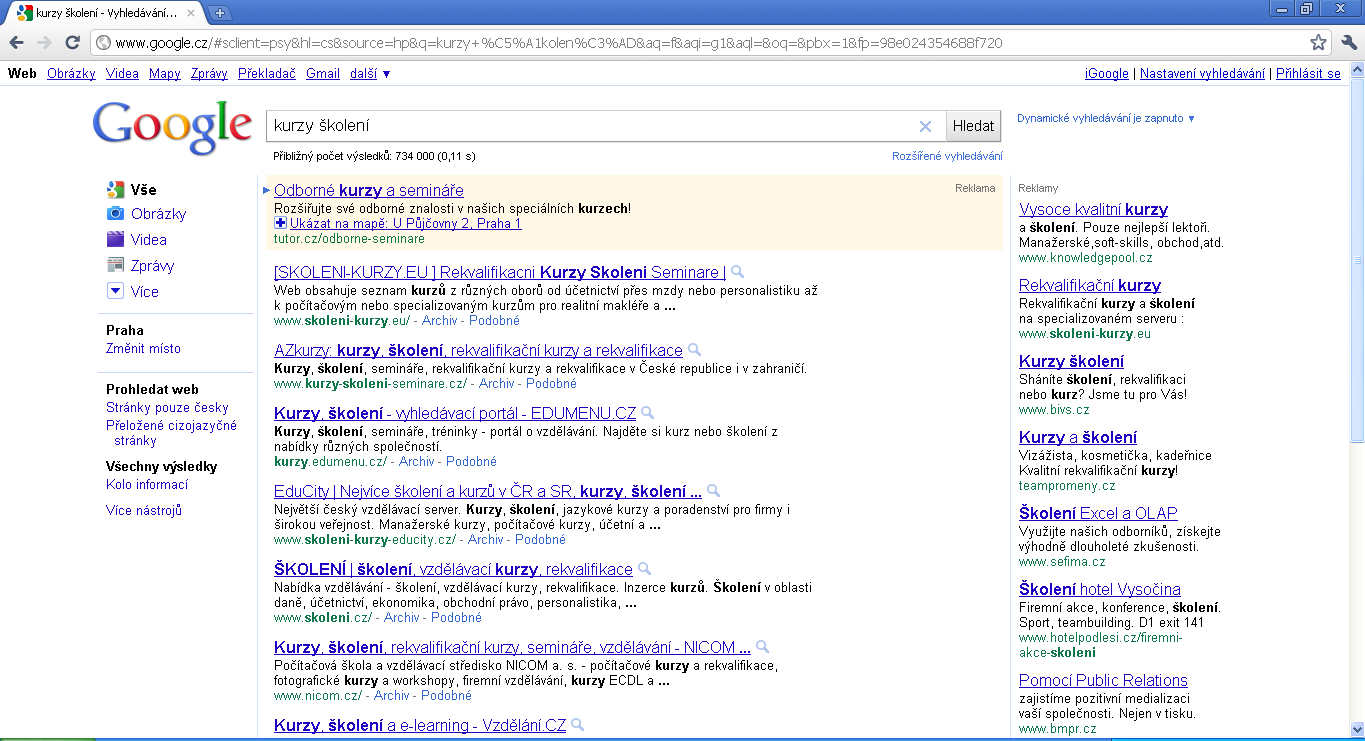Open Překladač in the top navigation
Screen dimensions: 1365x741
(267, 74)
